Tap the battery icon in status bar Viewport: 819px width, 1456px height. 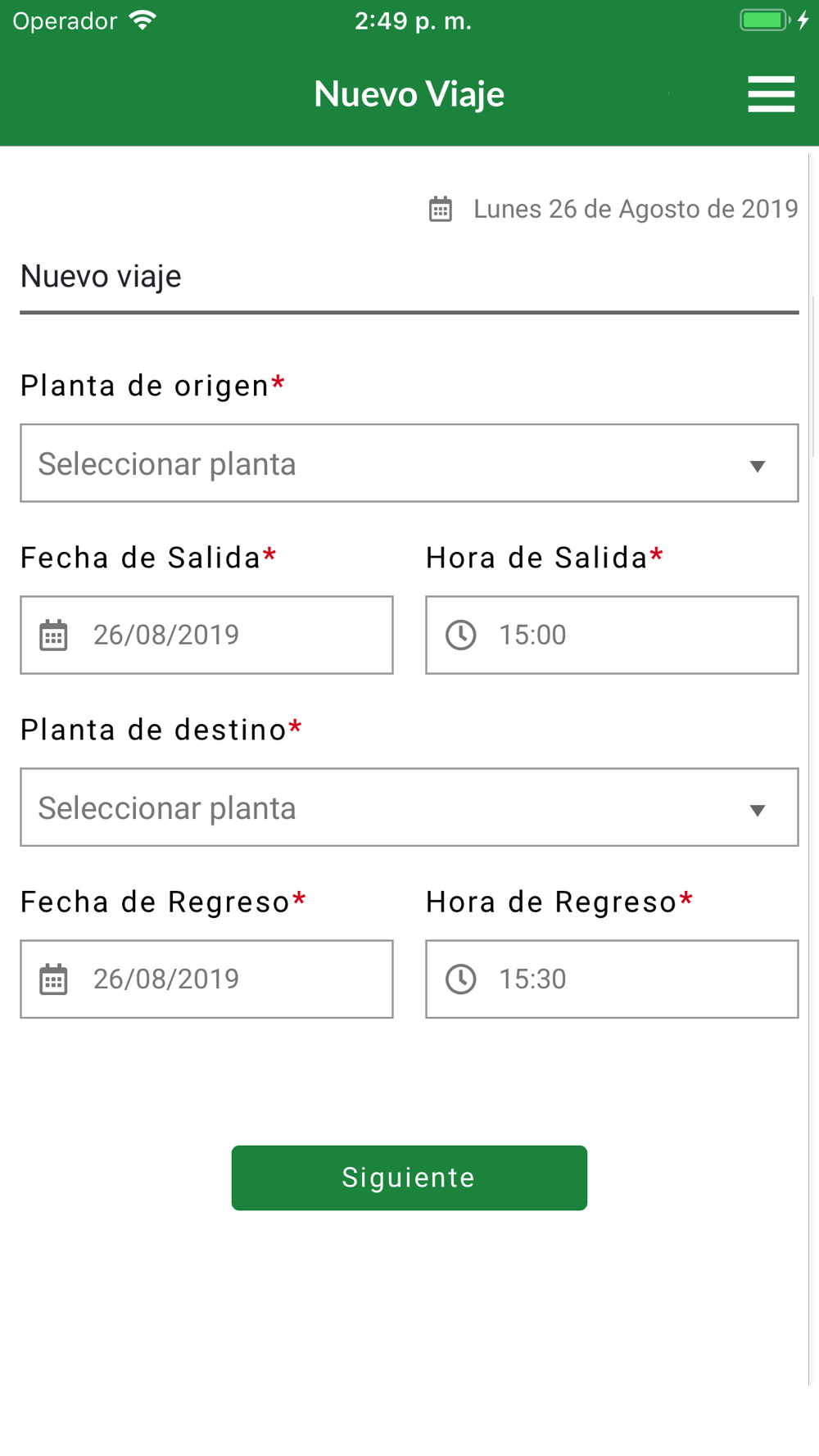(x=763, y=20)
